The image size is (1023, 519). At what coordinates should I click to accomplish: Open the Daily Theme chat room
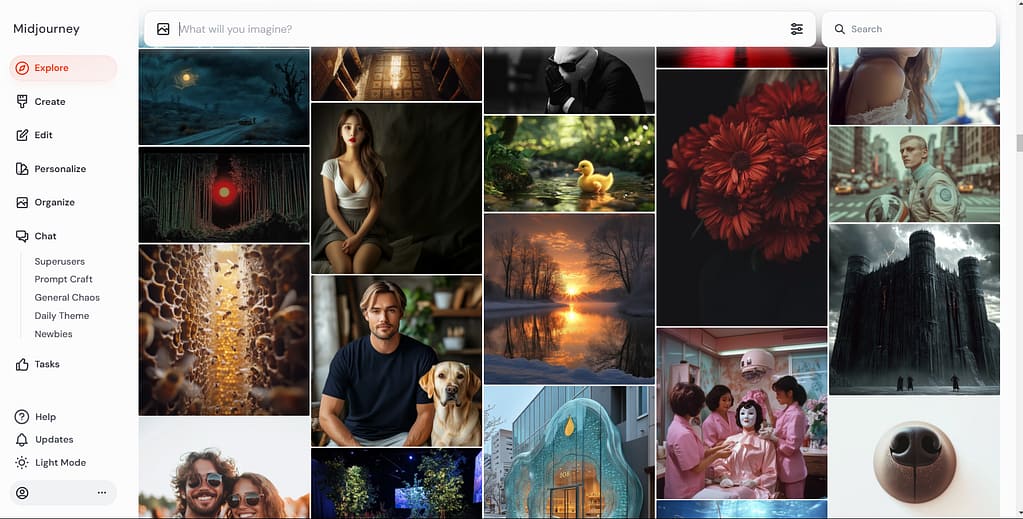(61, 315)
